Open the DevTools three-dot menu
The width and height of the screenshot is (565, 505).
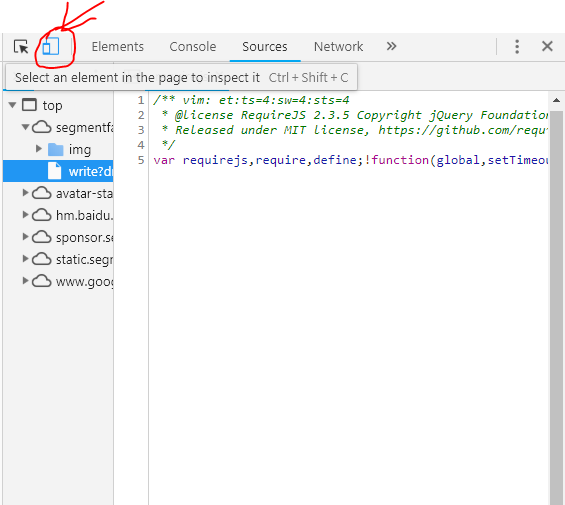click(x=517, y=46)
